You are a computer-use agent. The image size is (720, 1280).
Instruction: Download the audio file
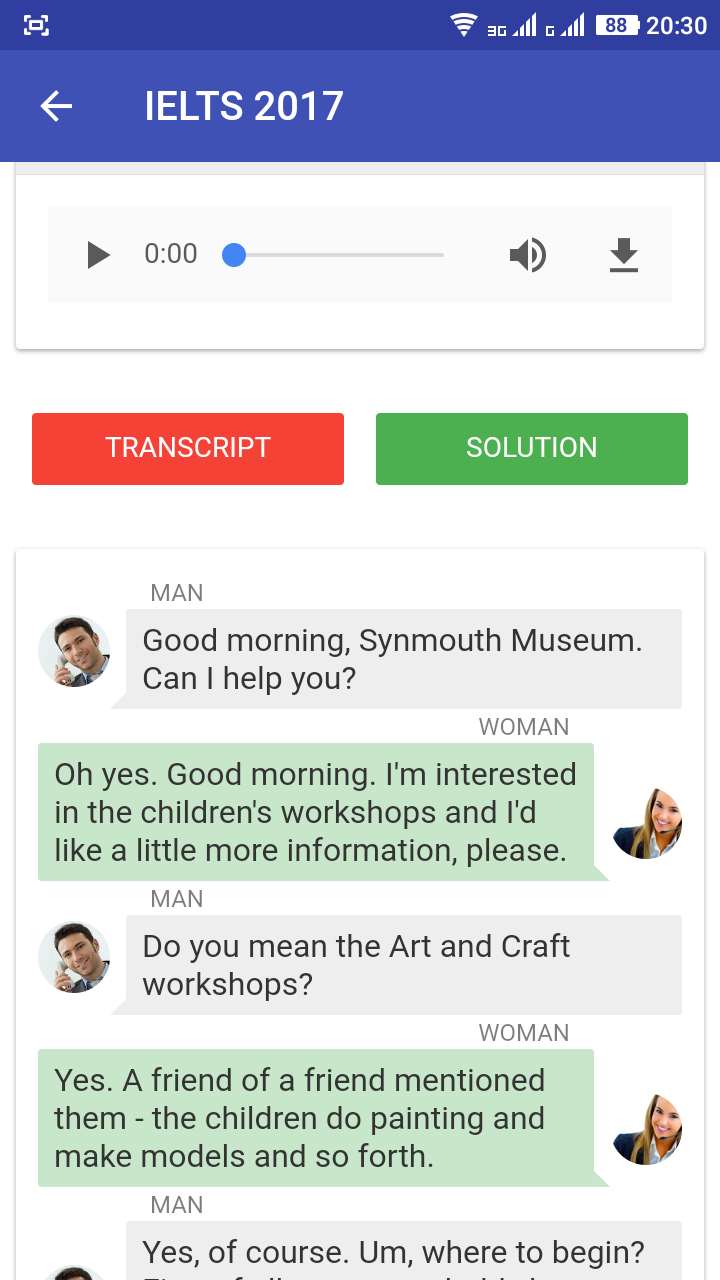(x=624, y=255)
